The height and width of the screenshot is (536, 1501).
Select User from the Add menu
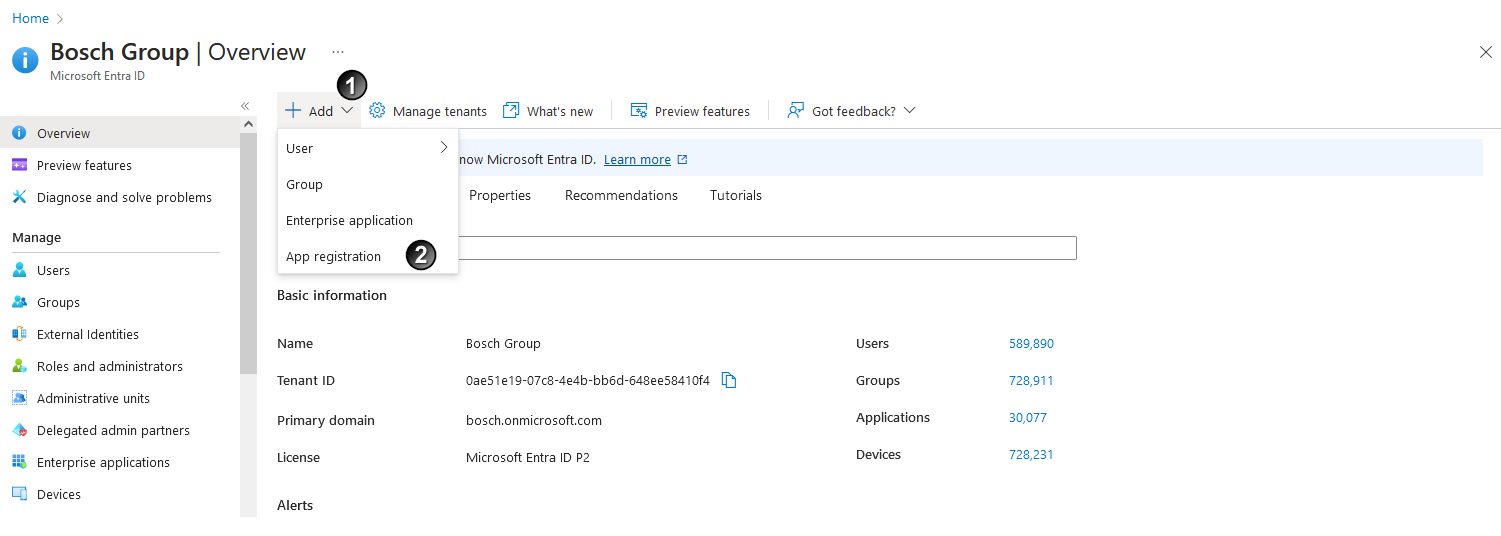click(368, 148)
